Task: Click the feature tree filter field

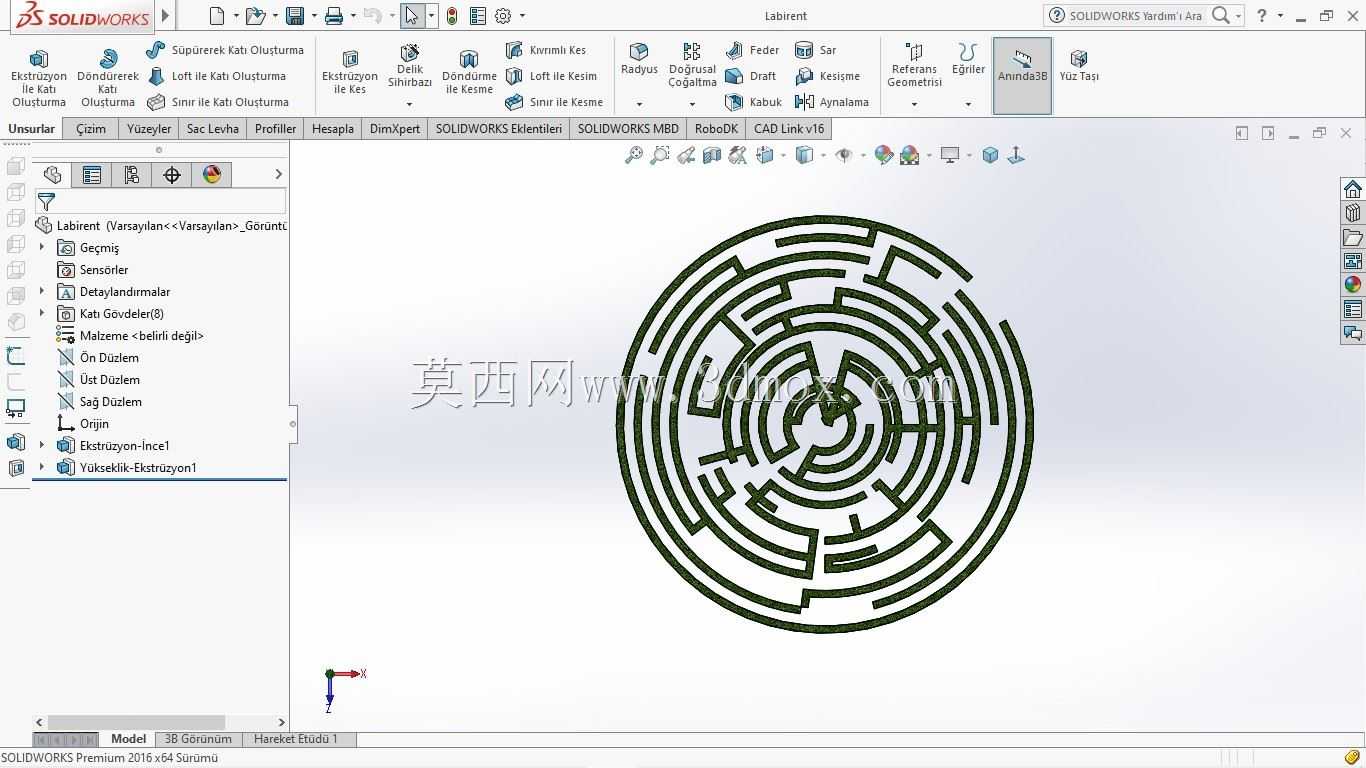Action: coord(160,201)
